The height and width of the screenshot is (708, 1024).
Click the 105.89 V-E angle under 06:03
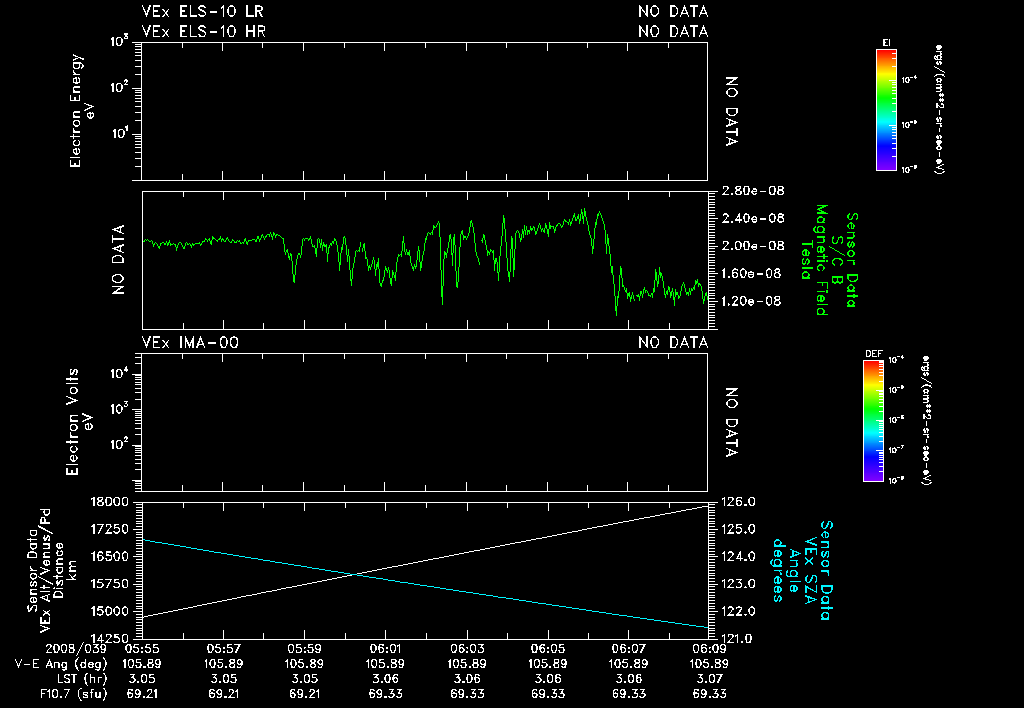coord(466,664)
